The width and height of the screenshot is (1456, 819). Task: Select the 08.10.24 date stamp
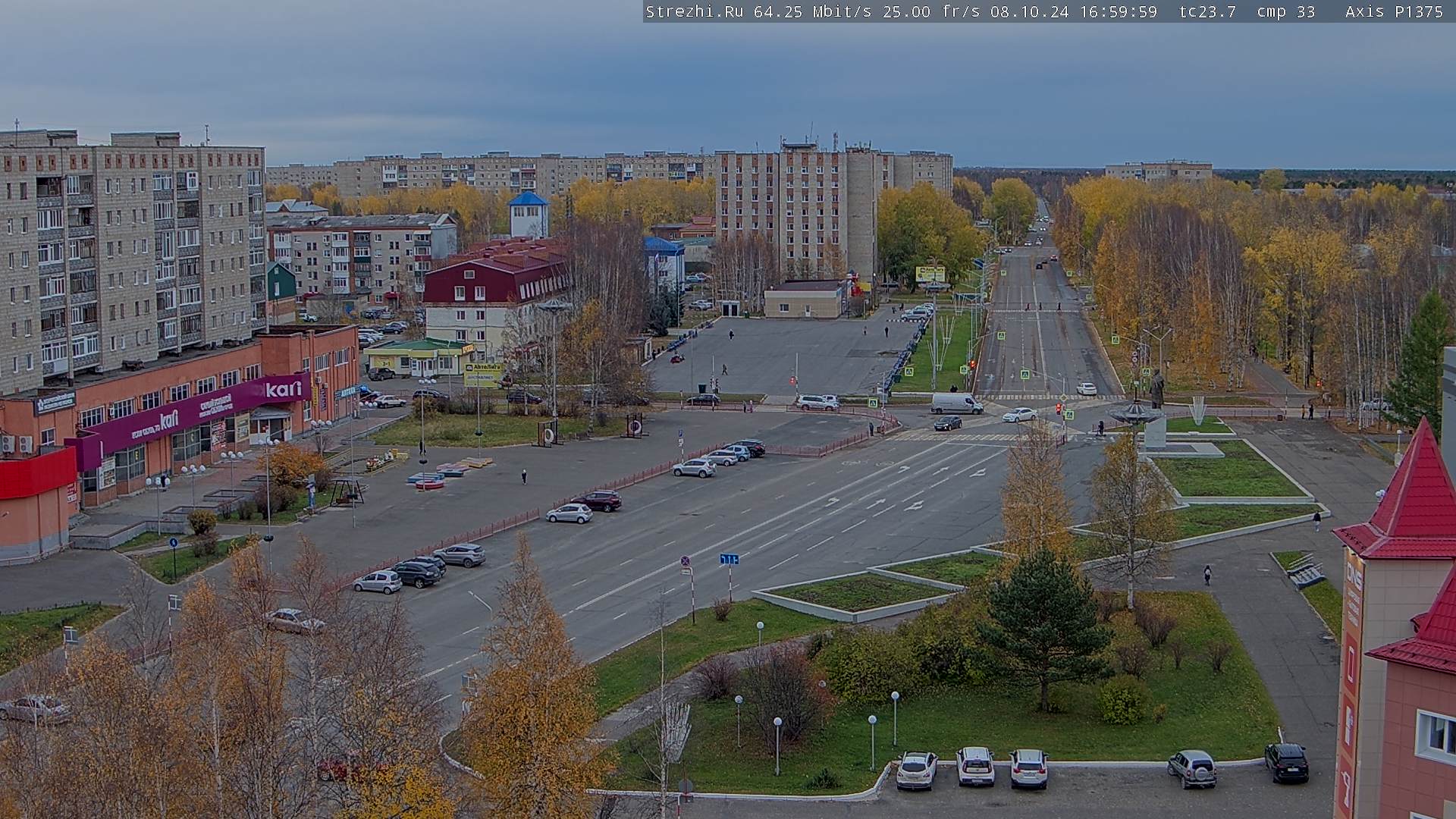[x=1029, y=12]
